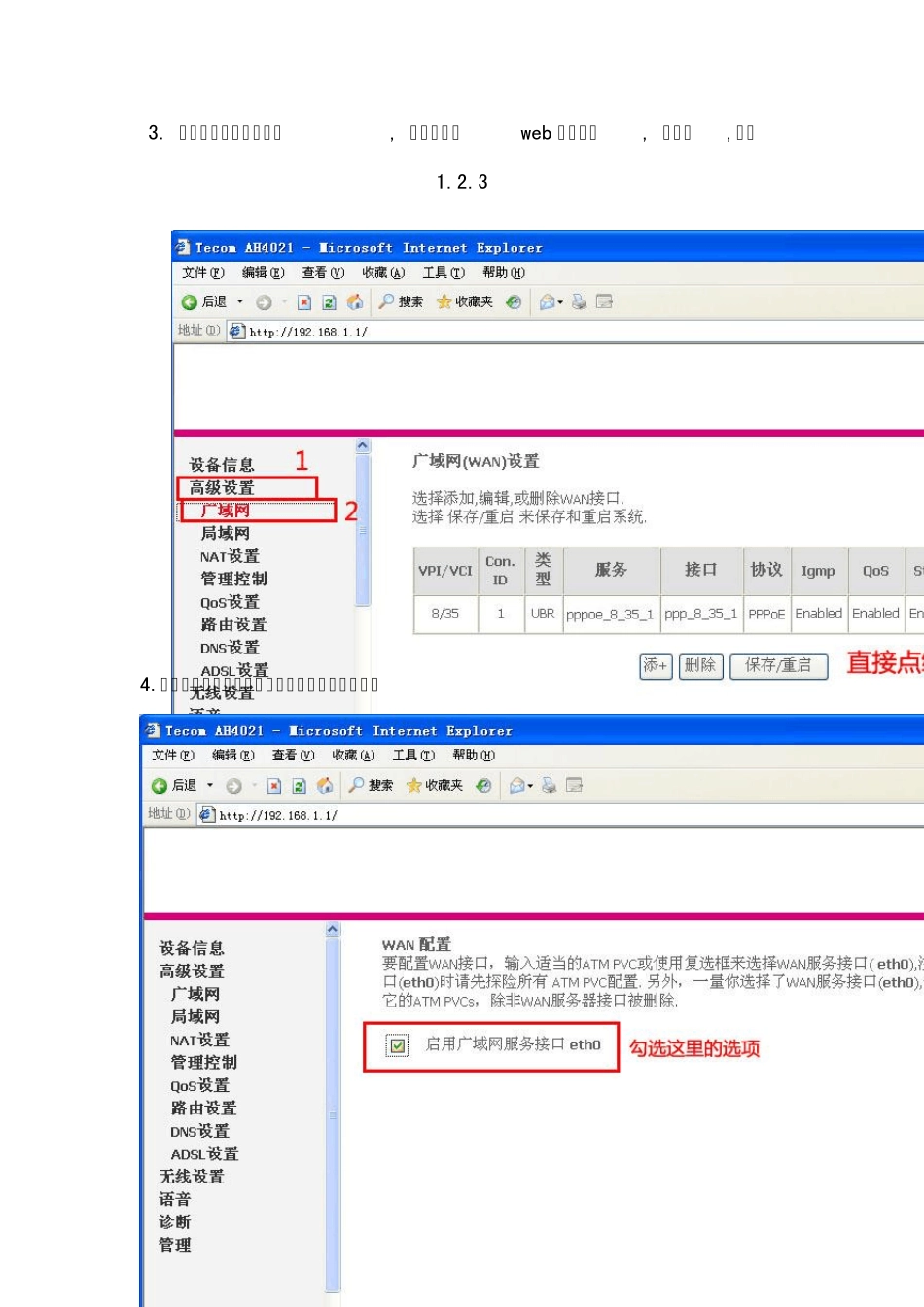Image resolution: width=924 pixels, height=1307 pixels.
Task: Click Stop icon in lower WAN配置 window
Action: click(274, 786)
